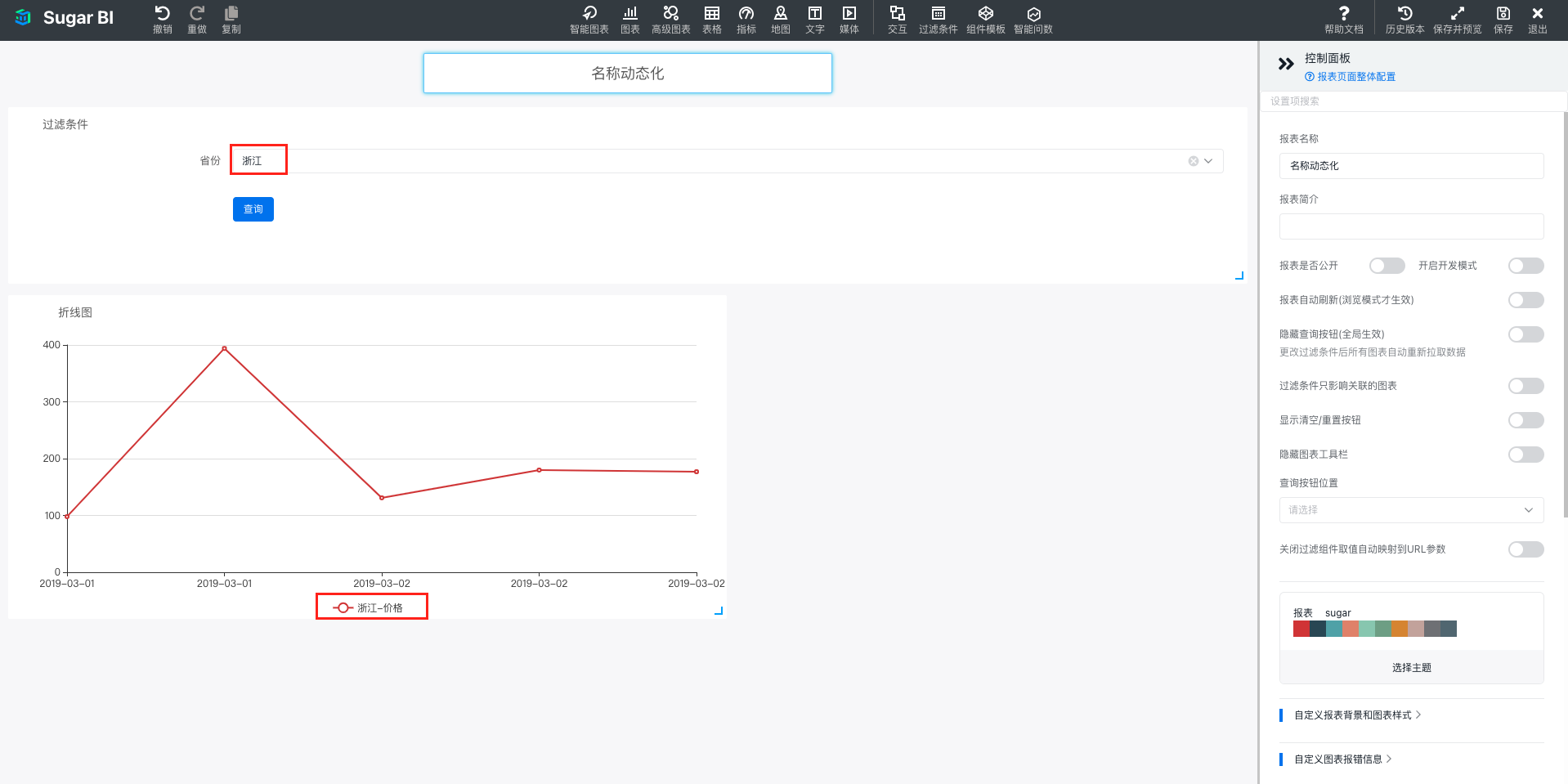Open the 查询按钮位置 dropdown
1568x784 pixels.
pos(1412,510)
